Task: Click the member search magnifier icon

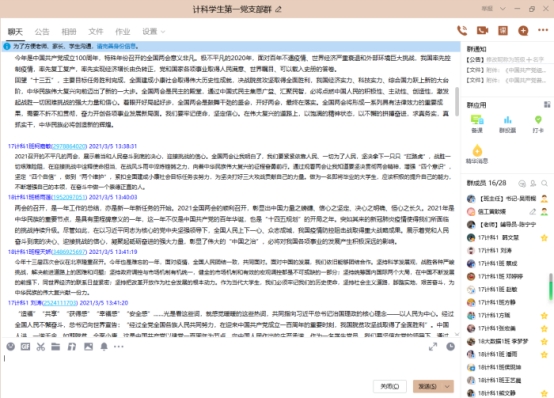Action: pyautogui.click(x=544, y=183)
